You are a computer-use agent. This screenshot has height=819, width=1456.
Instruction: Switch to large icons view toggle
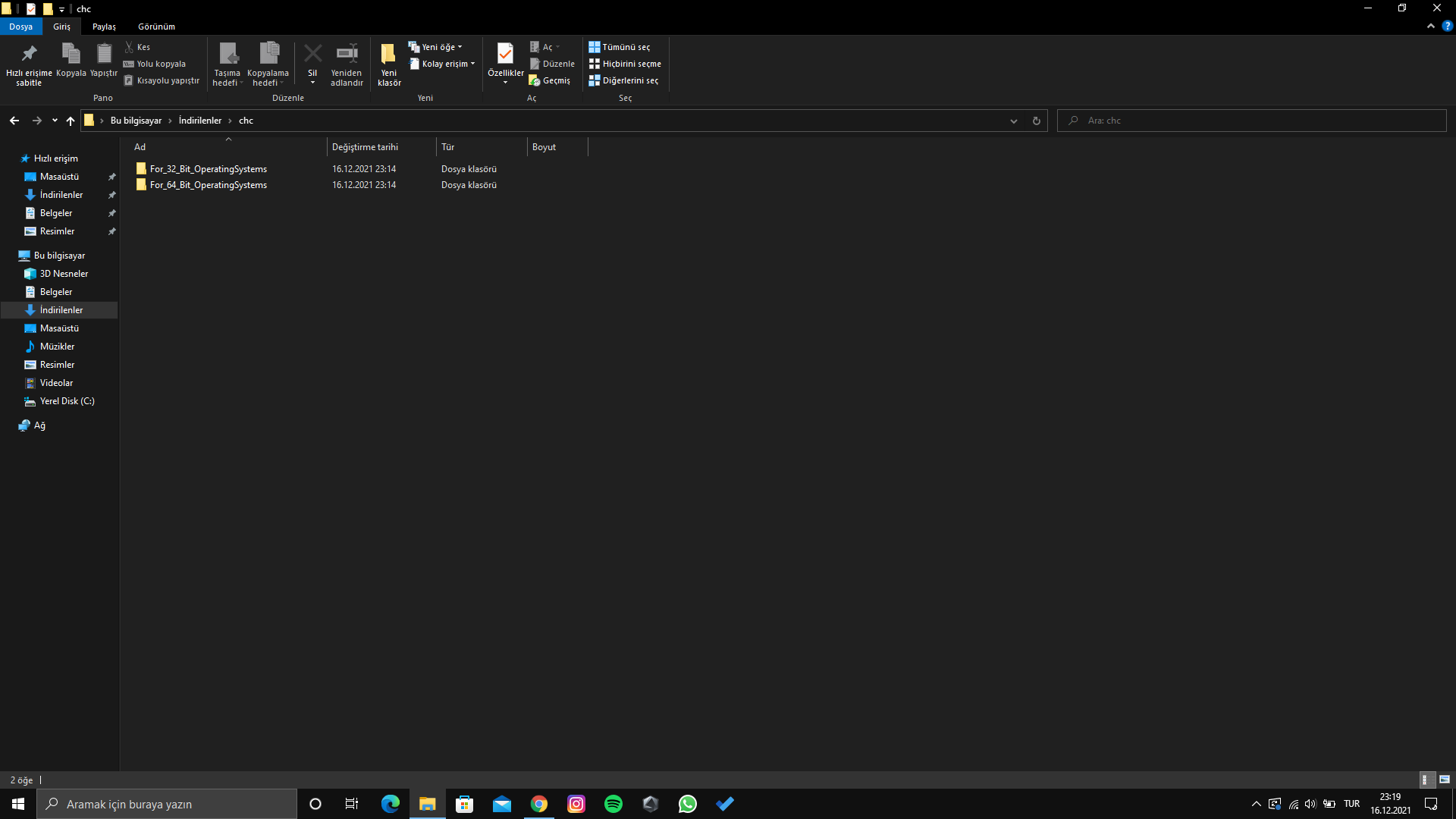pyautogui.click(x=1445, y=780)
